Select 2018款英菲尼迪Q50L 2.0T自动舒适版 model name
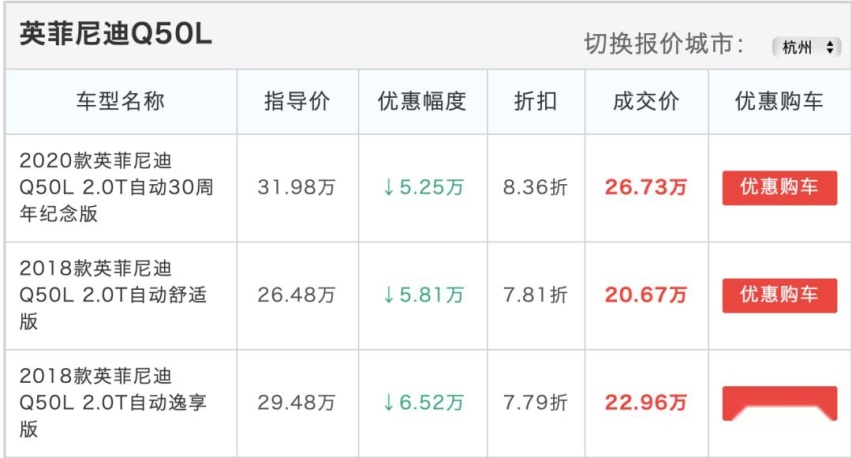 (113, 294)
